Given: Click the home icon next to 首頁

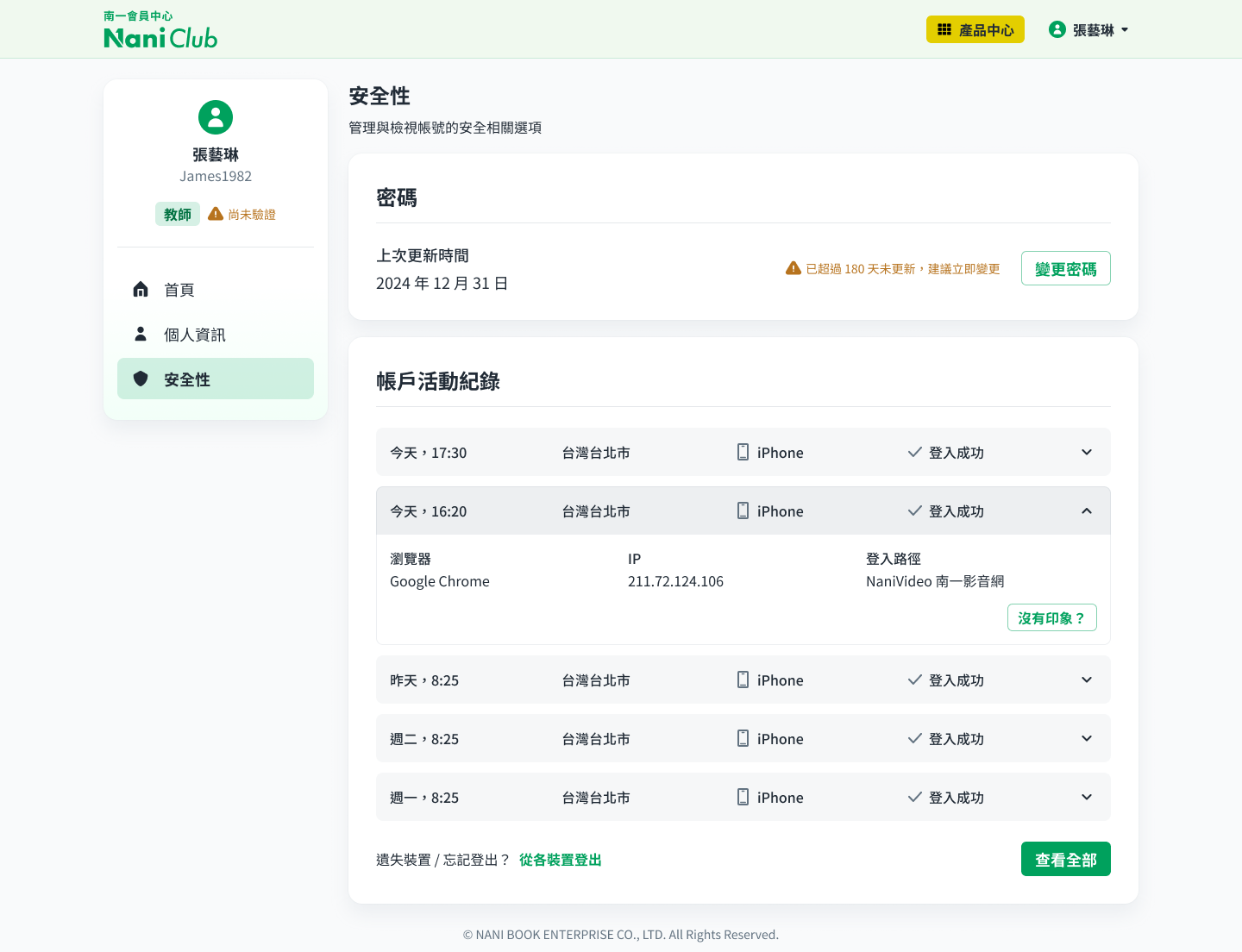Looking at the screenshot, I should click(141, 289).
